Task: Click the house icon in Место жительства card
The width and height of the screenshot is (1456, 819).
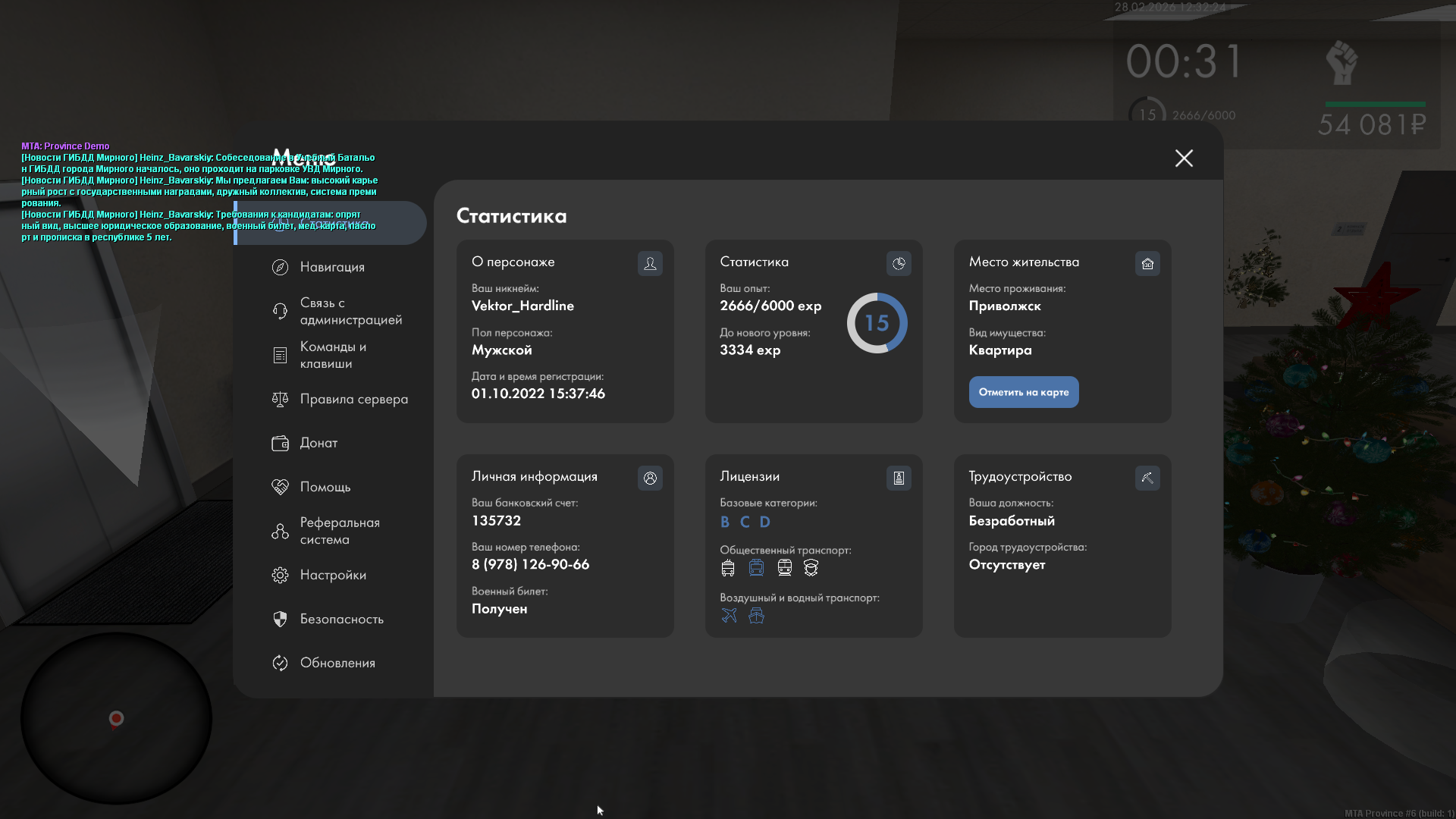Action: (x=1147, y=264)
